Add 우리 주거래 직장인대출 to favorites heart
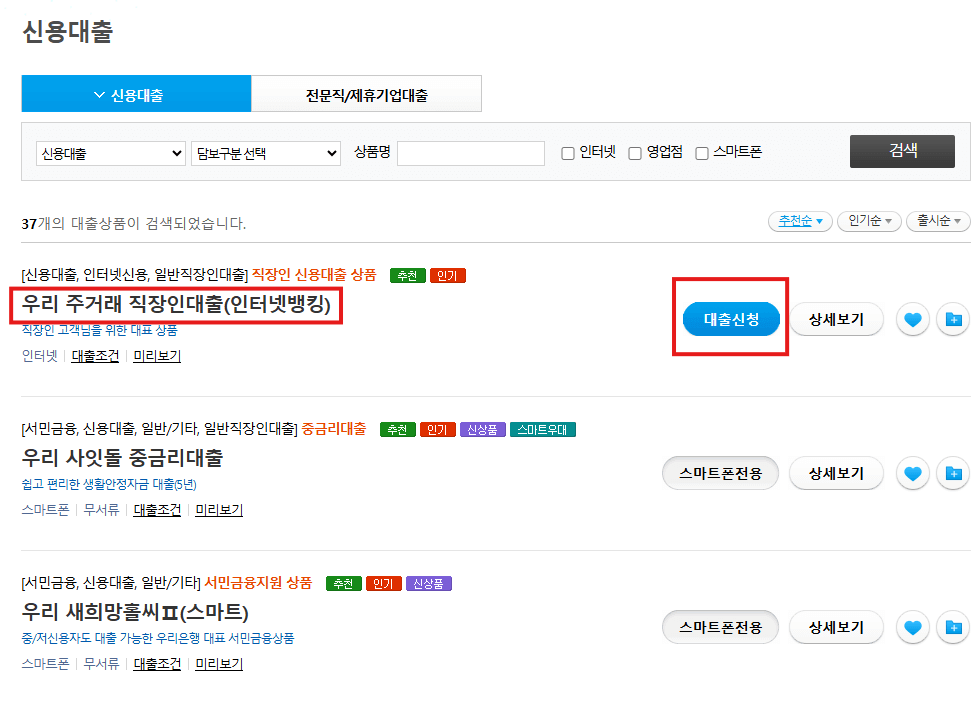The image size is (979, 702). 912,320
